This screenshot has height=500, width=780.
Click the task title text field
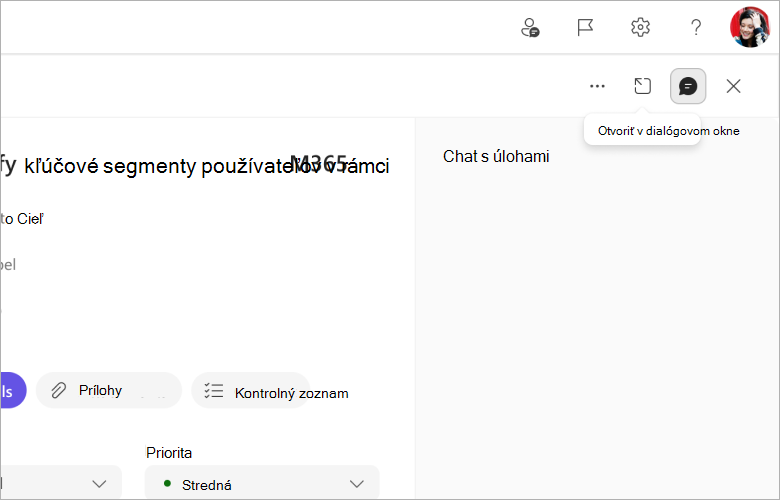(x=195, y=166)
